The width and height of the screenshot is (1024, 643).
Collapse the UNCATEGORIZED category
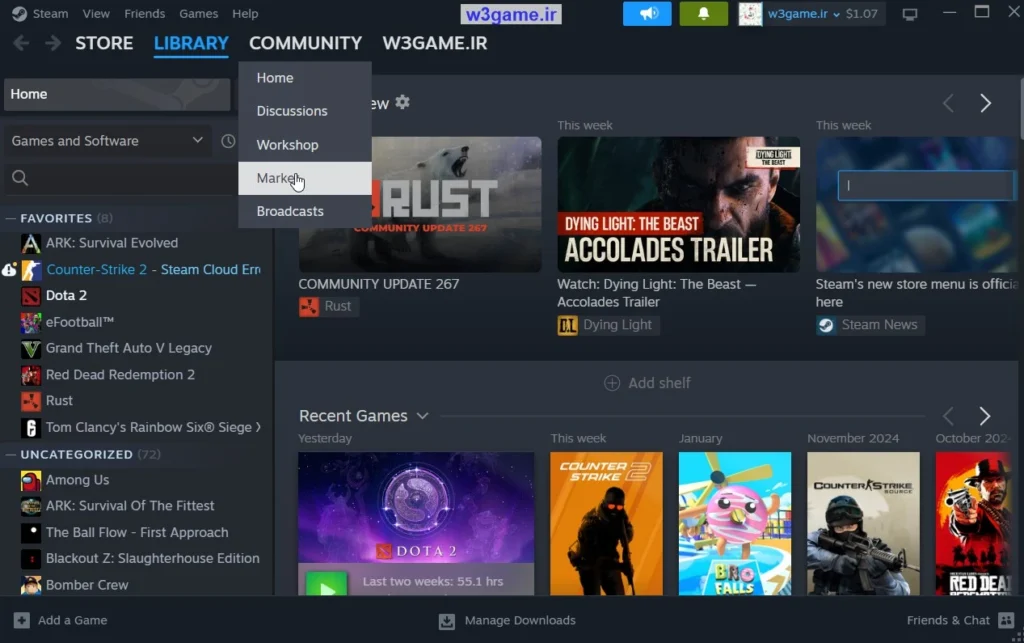pos(10,454)
